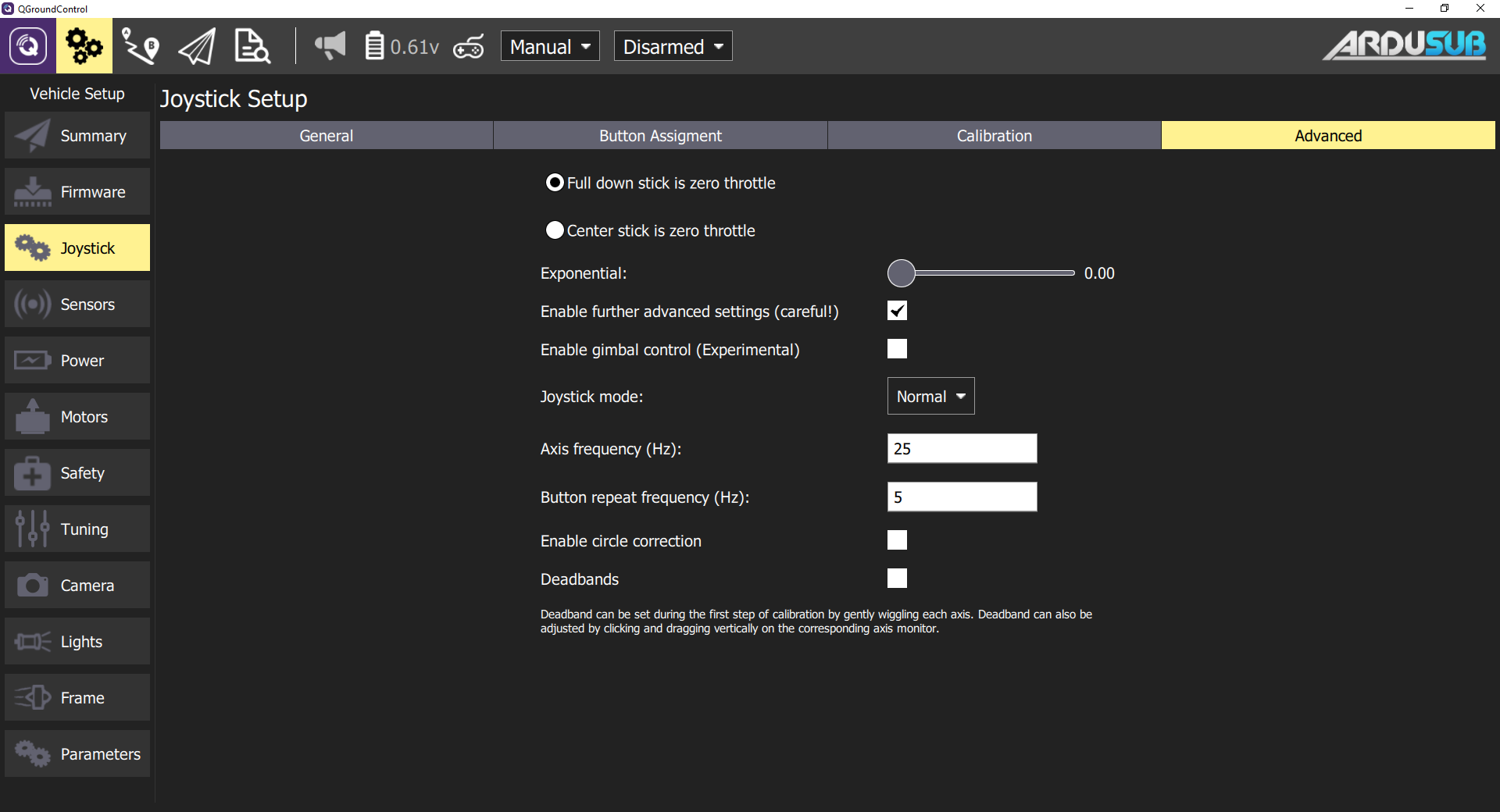The height and width of the screenshot is (812, 1500).
Task: Minimize the QGroundControl window
Action: [1409, 9]
